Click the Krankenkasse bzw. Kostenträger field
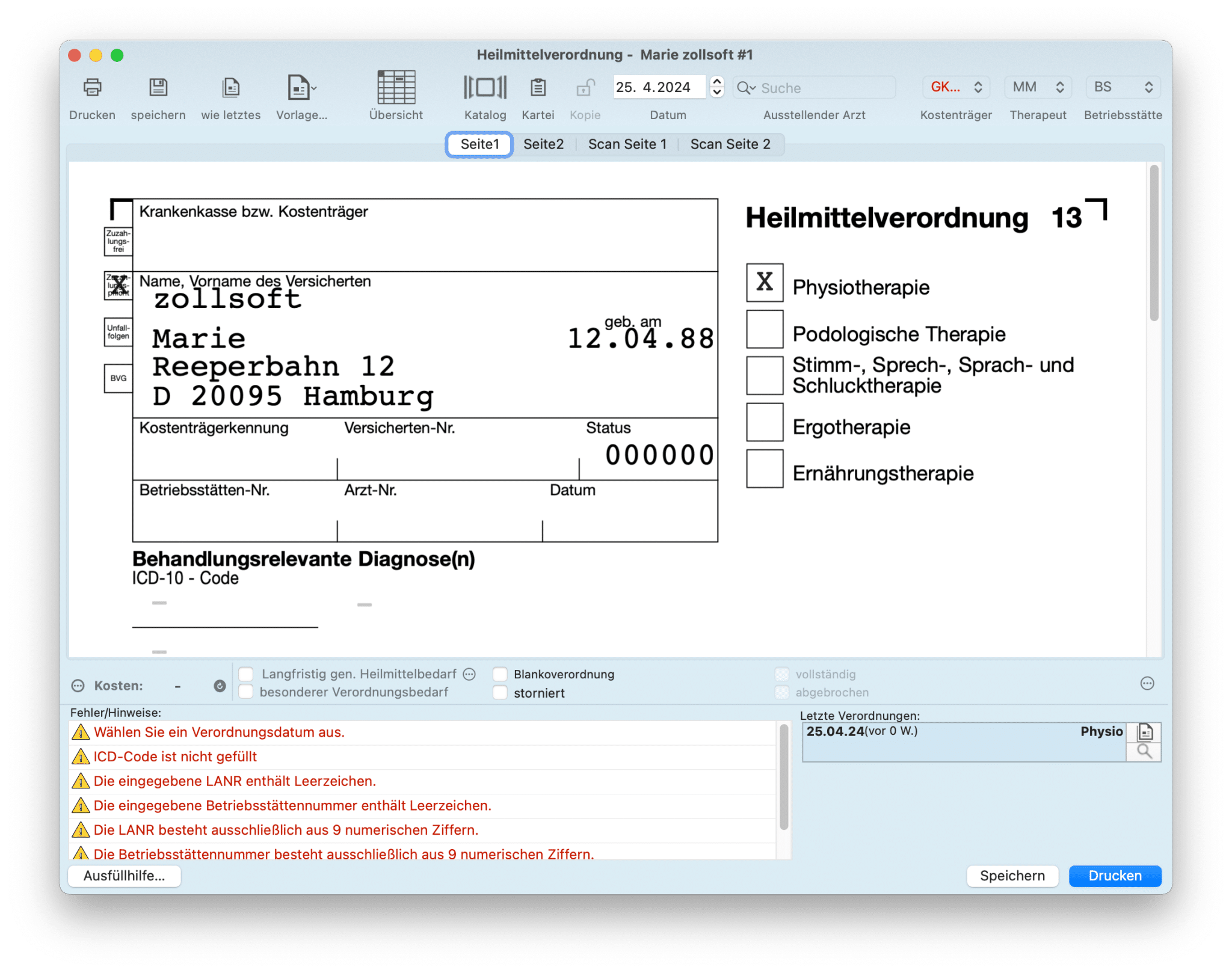This screenshot has height=973, width=1232. click(425, 235)
